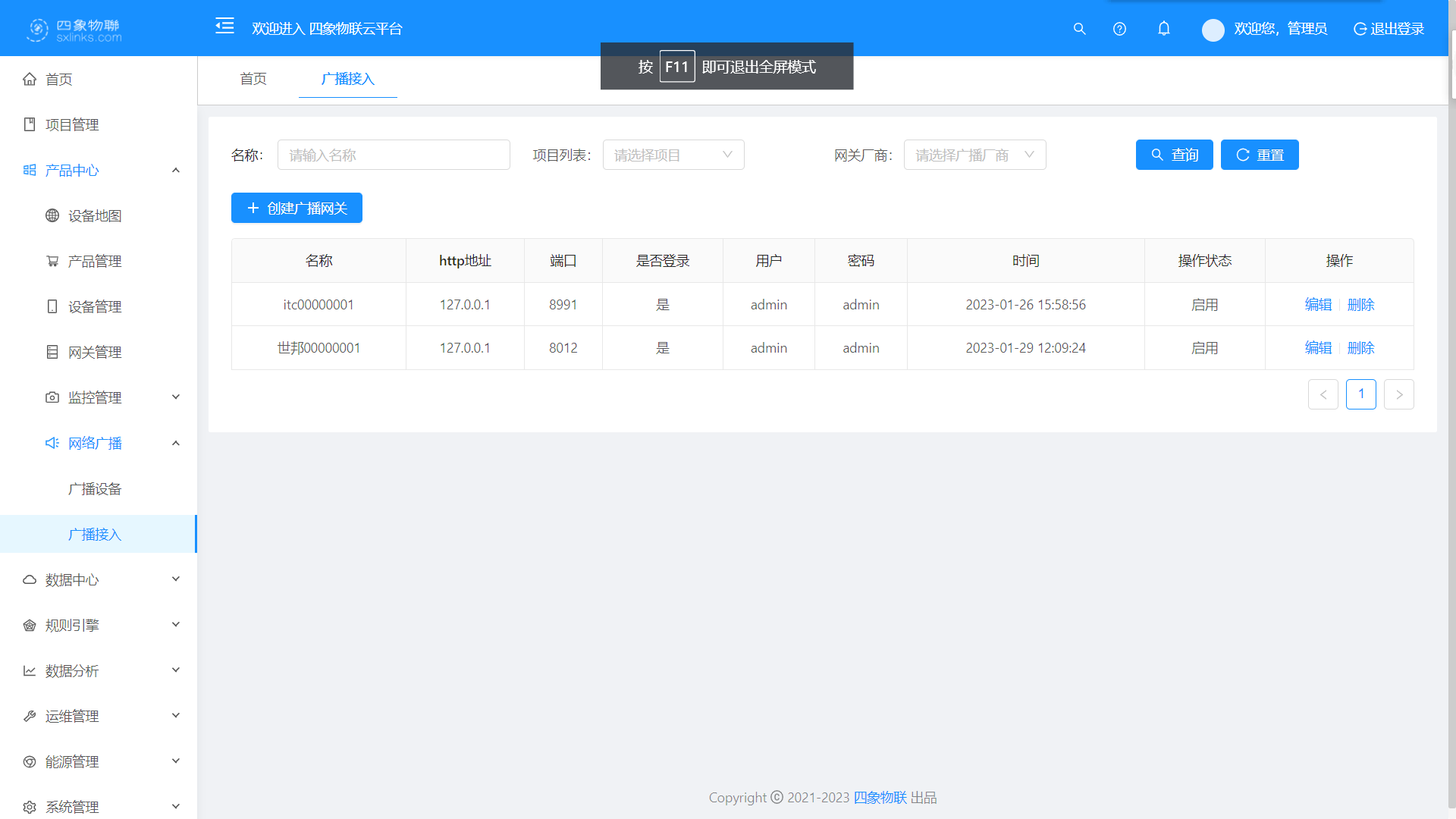Open 设备地图 in the sidebar

coord(95,216)
